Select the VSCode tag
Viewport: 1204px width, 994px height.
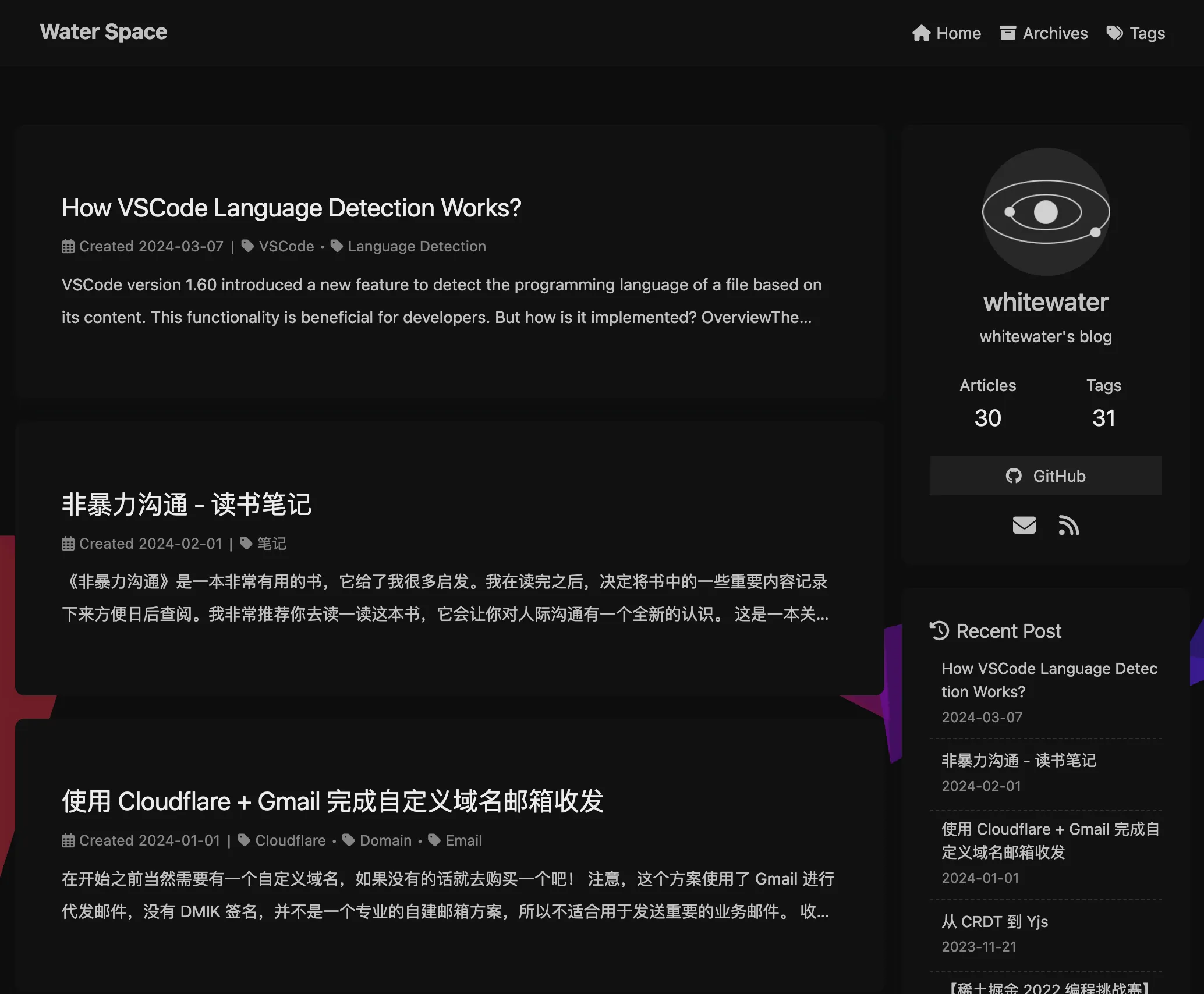point(286,246)
